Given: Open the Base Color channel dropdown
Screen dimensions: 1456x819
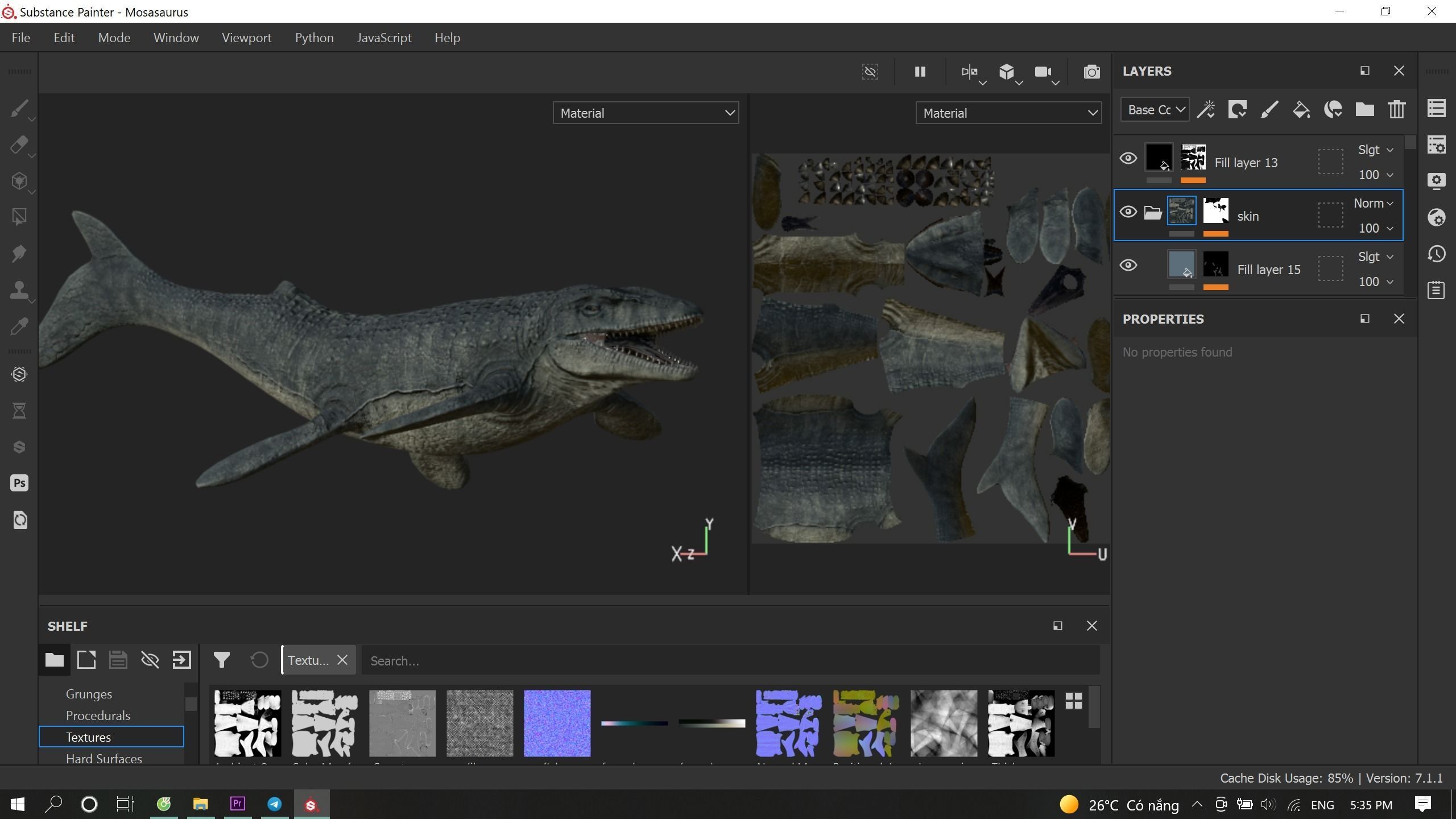Looking at the screenshot, I should 1155,109.
